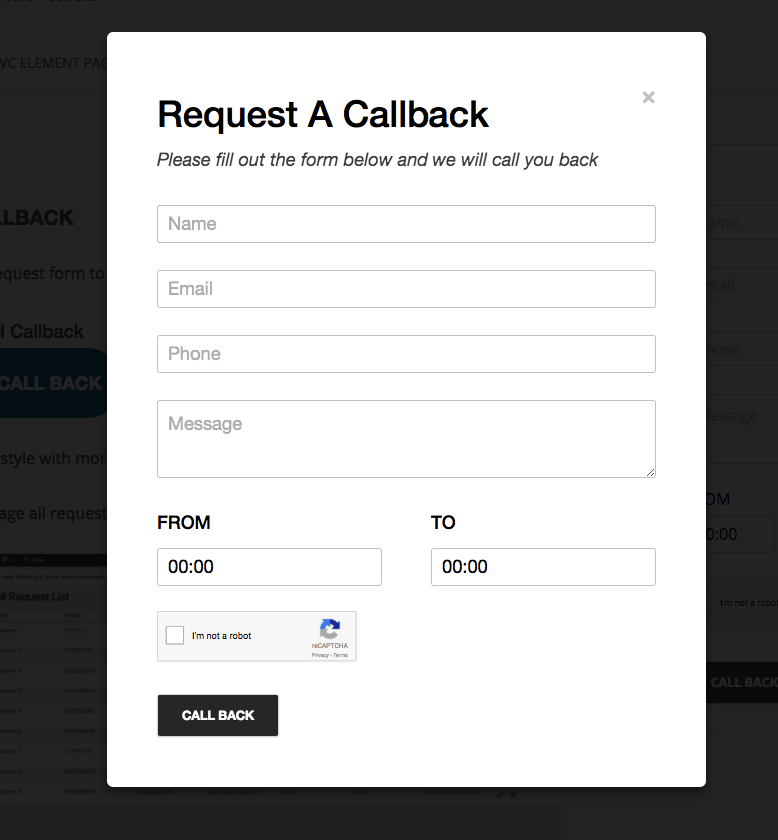Image resolution: width=778 pixels, height=840 pixels.
Task: Click the Request A Callback heading
Action: 323,114
